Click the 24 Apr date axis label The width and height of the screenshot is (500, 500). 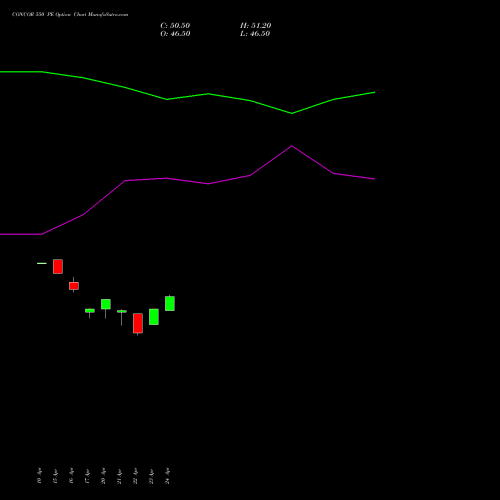[167, 476]
